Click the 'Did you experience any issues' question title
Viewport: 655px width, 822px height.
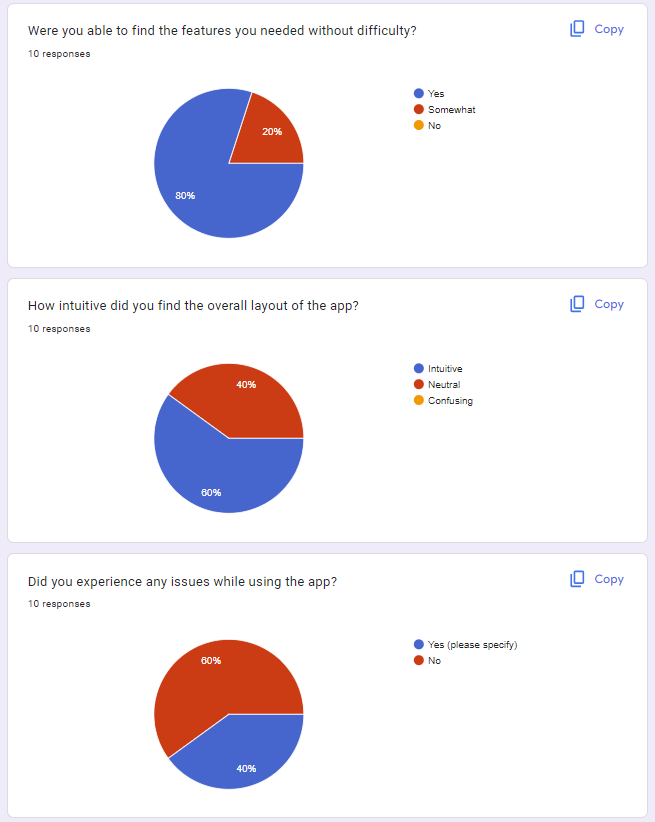pos(182,581)
